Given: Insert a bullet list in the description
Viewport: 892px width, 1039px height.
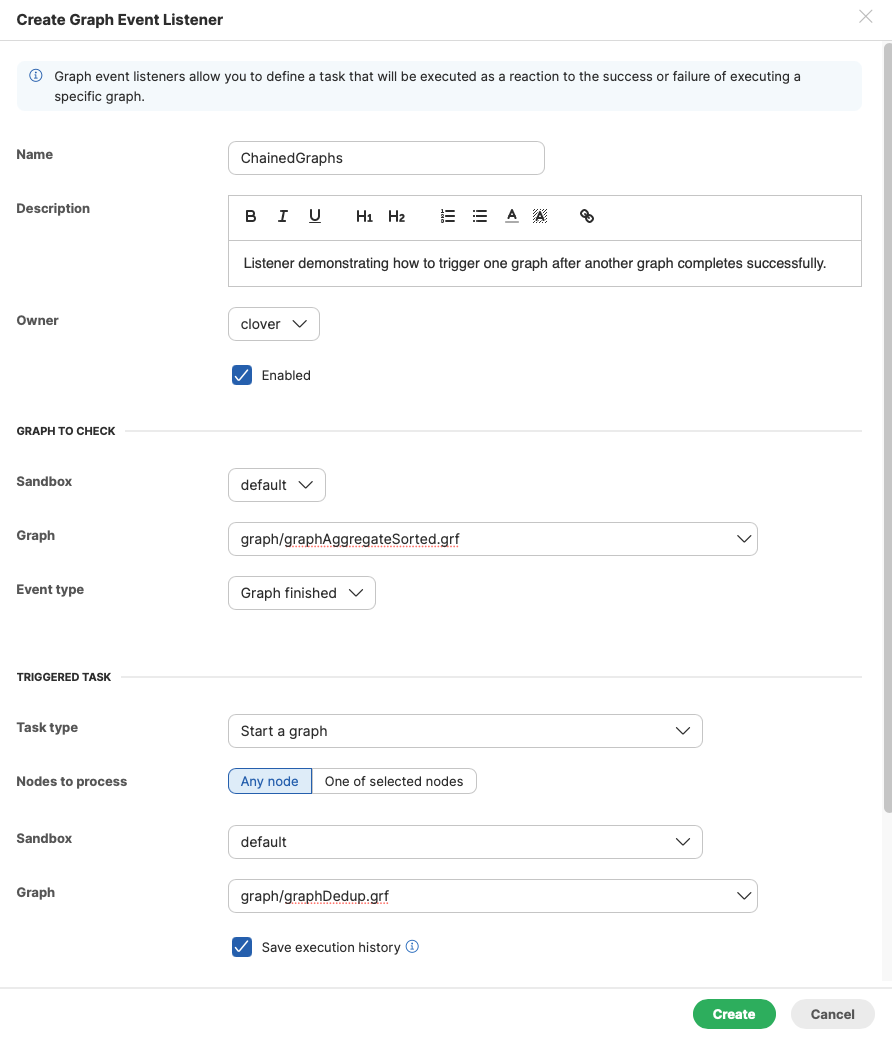Looking at the screenshot, I should click(x=479, y=216).
